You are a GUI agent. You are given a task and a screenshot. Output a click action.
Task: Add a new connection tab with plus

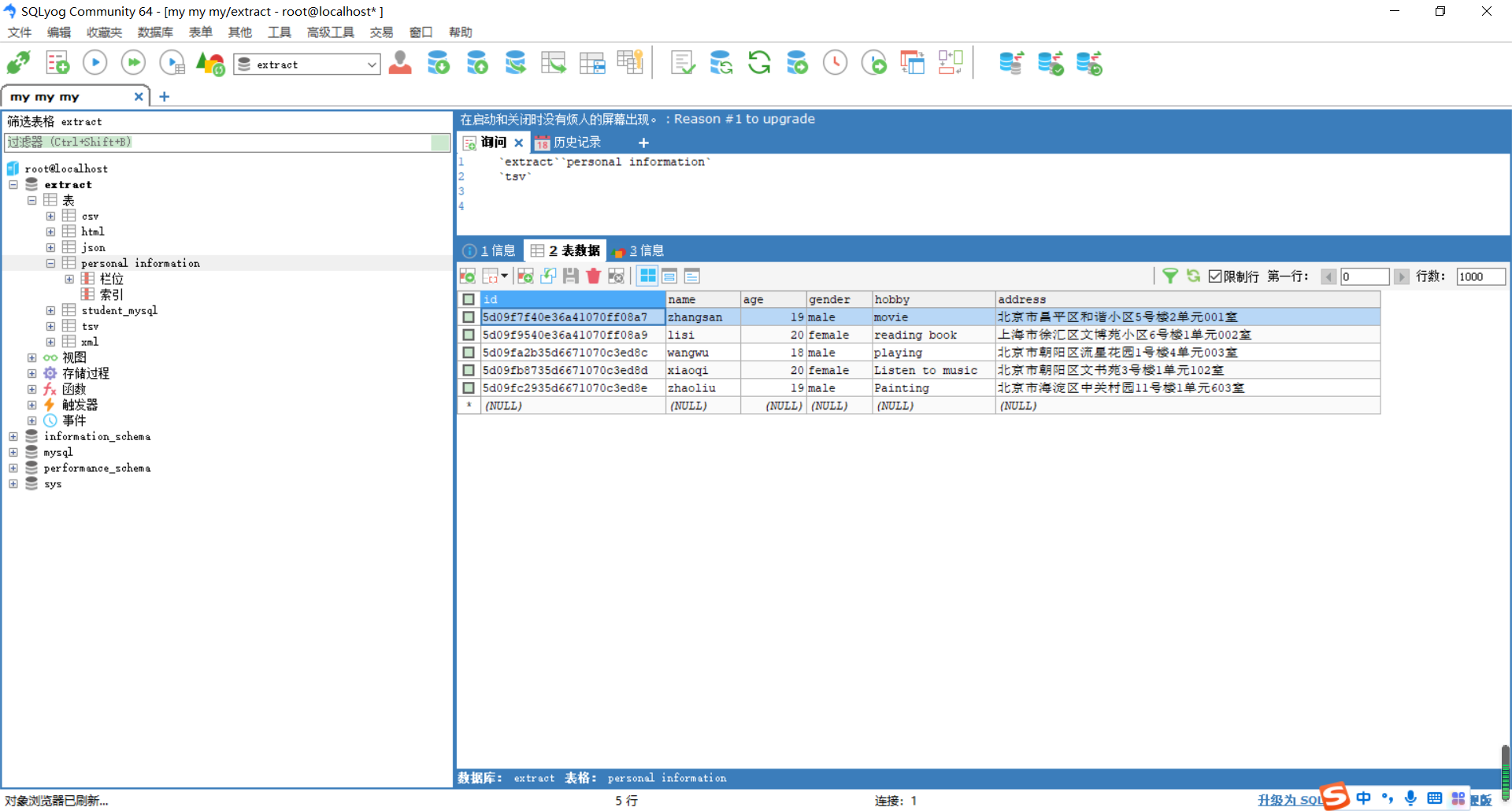[165, 96]
